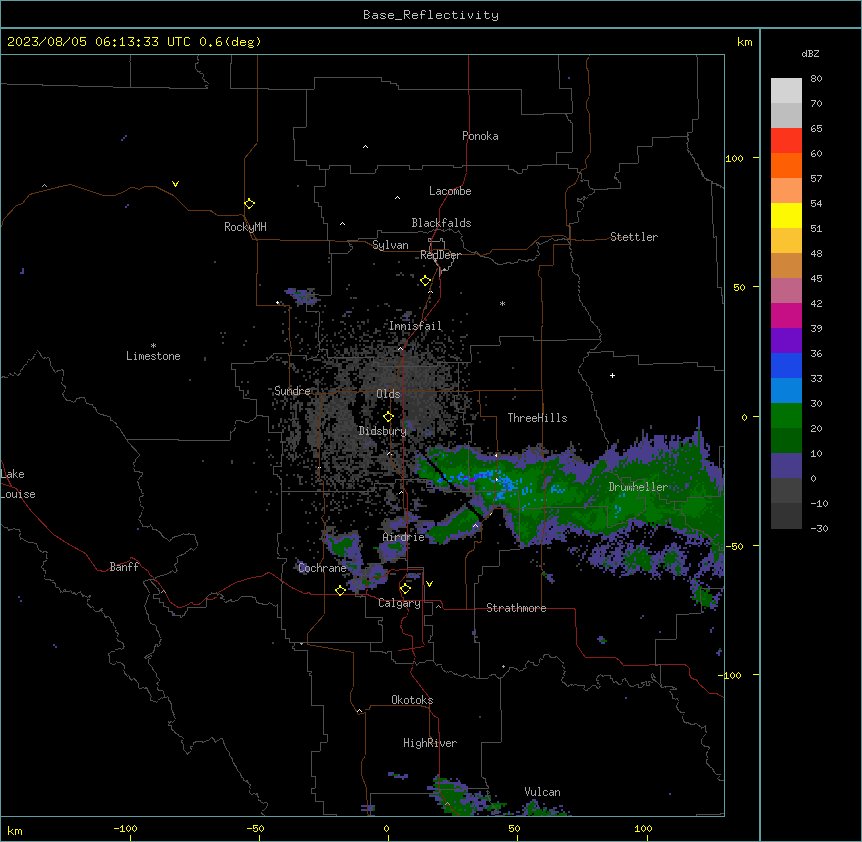Click the yellow diamond marker above RockyMH

tap(250, 203)
